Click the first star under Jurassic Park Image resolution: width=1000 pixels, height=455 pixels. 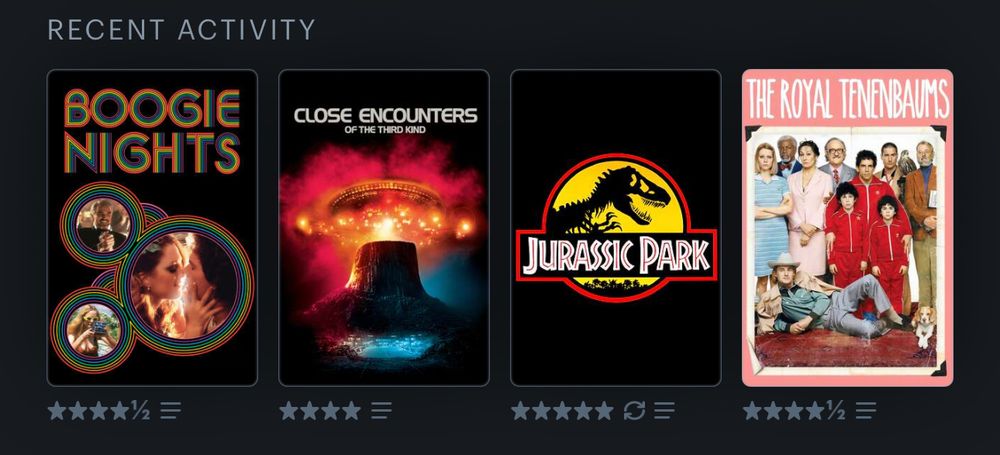point(520,410)
